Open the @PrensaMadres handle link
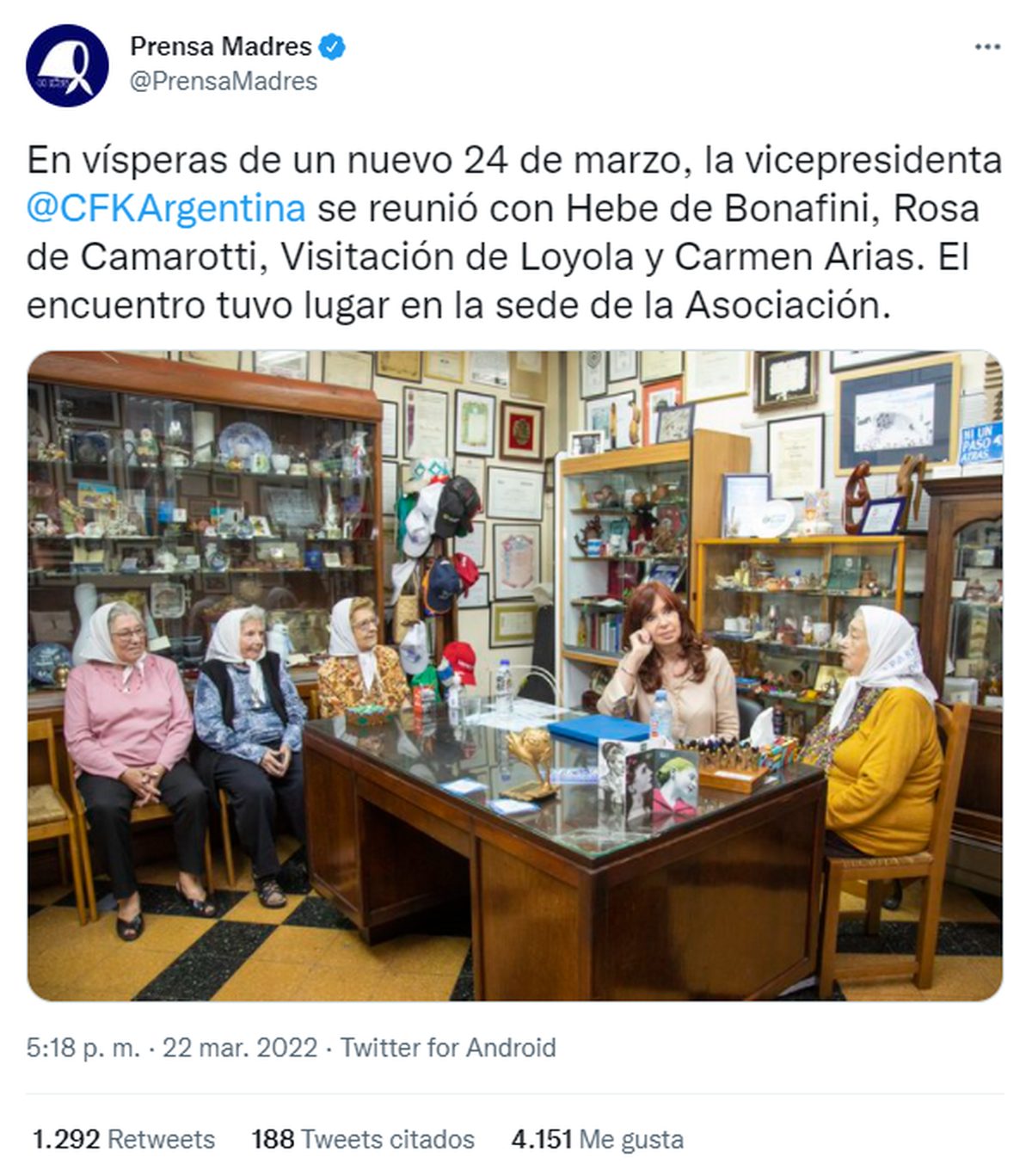Screen dimensions: 1032x1176 tap(224, 81)
